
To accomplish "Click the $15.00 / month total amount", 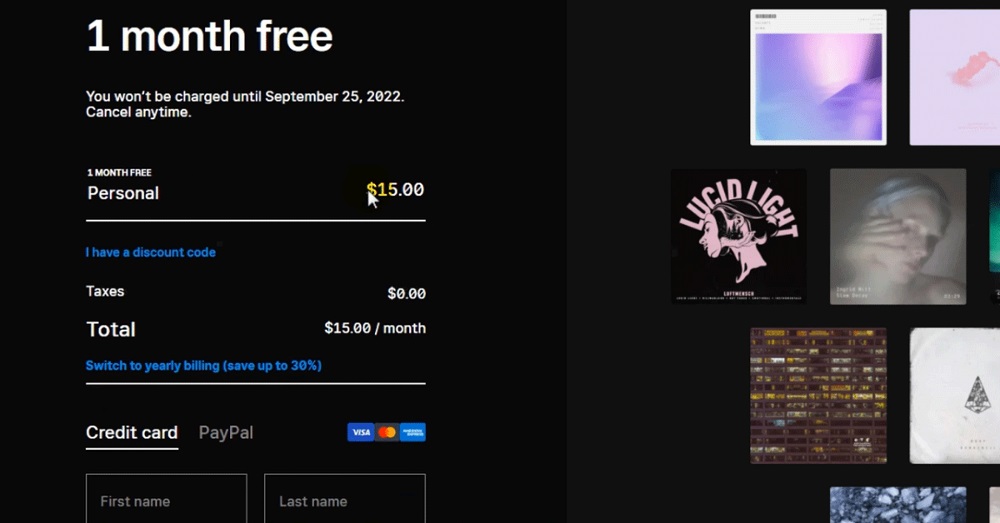I will click(x=375, y=328).
